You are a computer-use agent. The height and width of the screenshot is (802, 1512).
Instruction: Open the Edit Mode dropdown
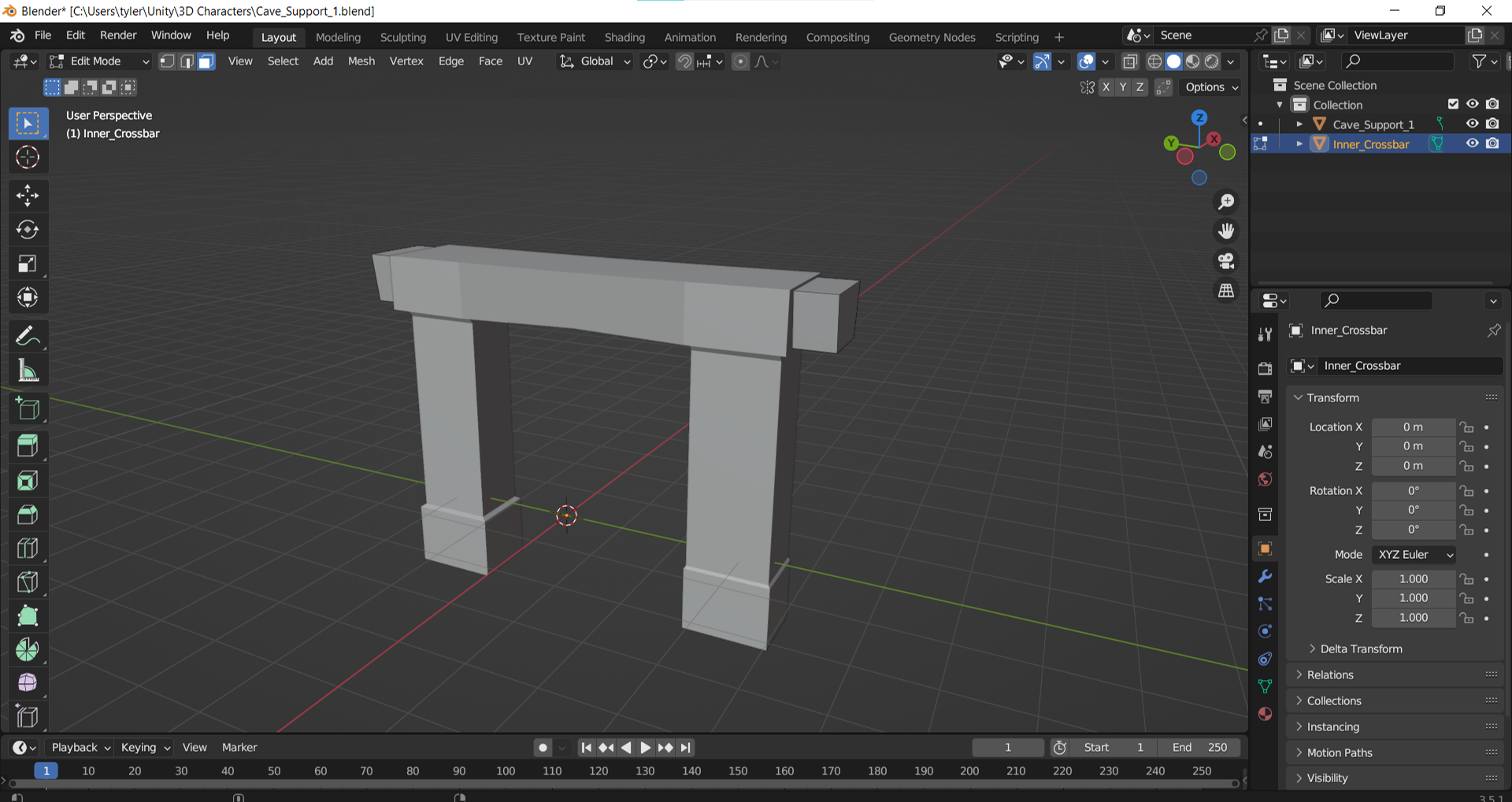coord(98,61)
